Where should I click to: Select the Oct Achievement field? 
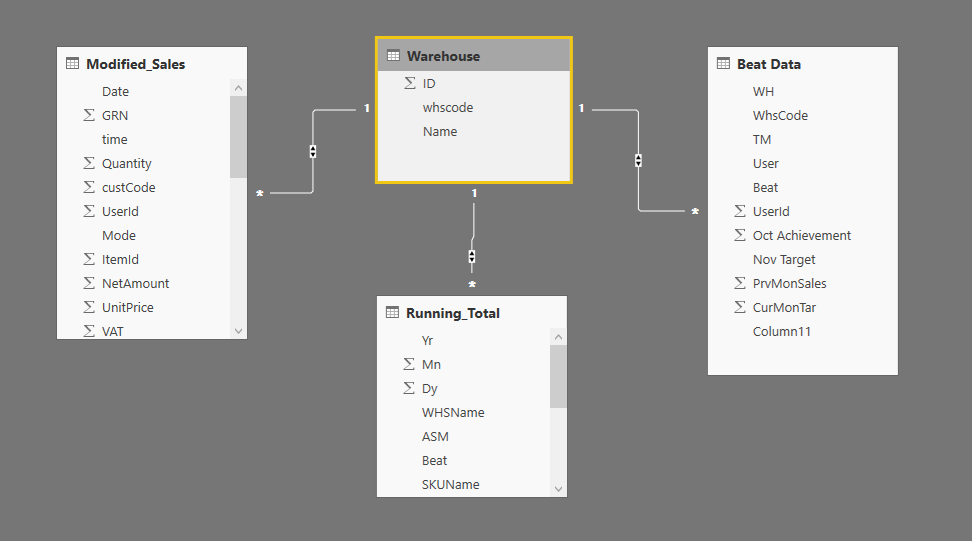click(x=803, y=235)
